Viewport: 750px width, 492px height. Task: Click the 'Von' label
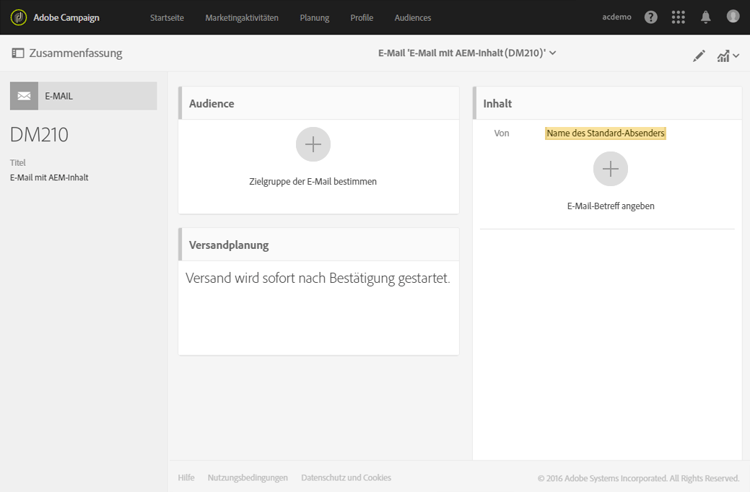(501, 133)
